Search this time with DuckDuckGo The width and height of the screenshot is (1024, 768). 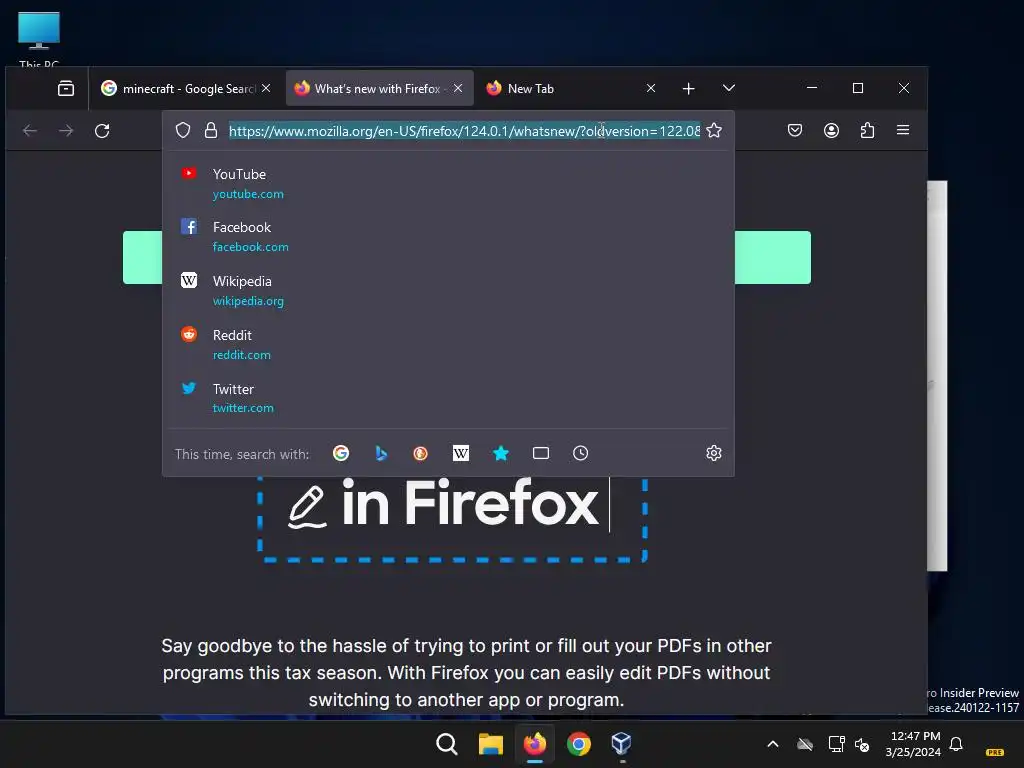tap(421, 453)
